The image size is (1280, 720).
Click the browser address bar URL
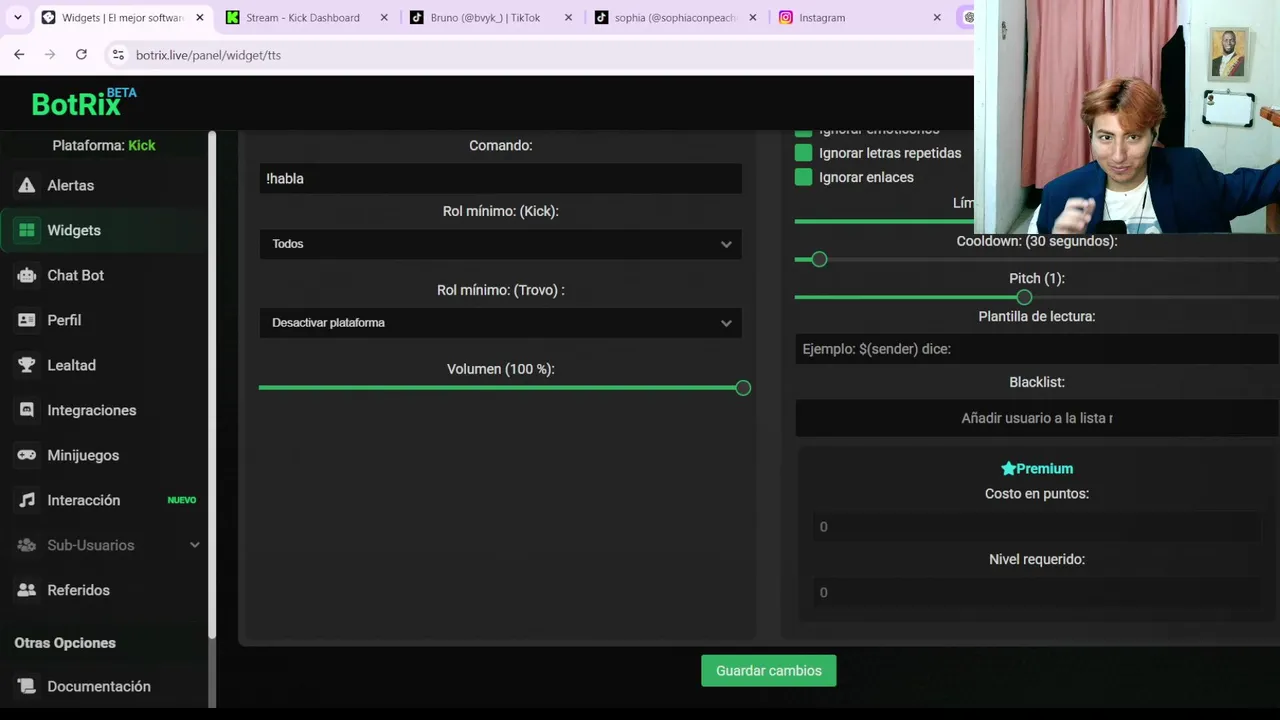[208, 55]
